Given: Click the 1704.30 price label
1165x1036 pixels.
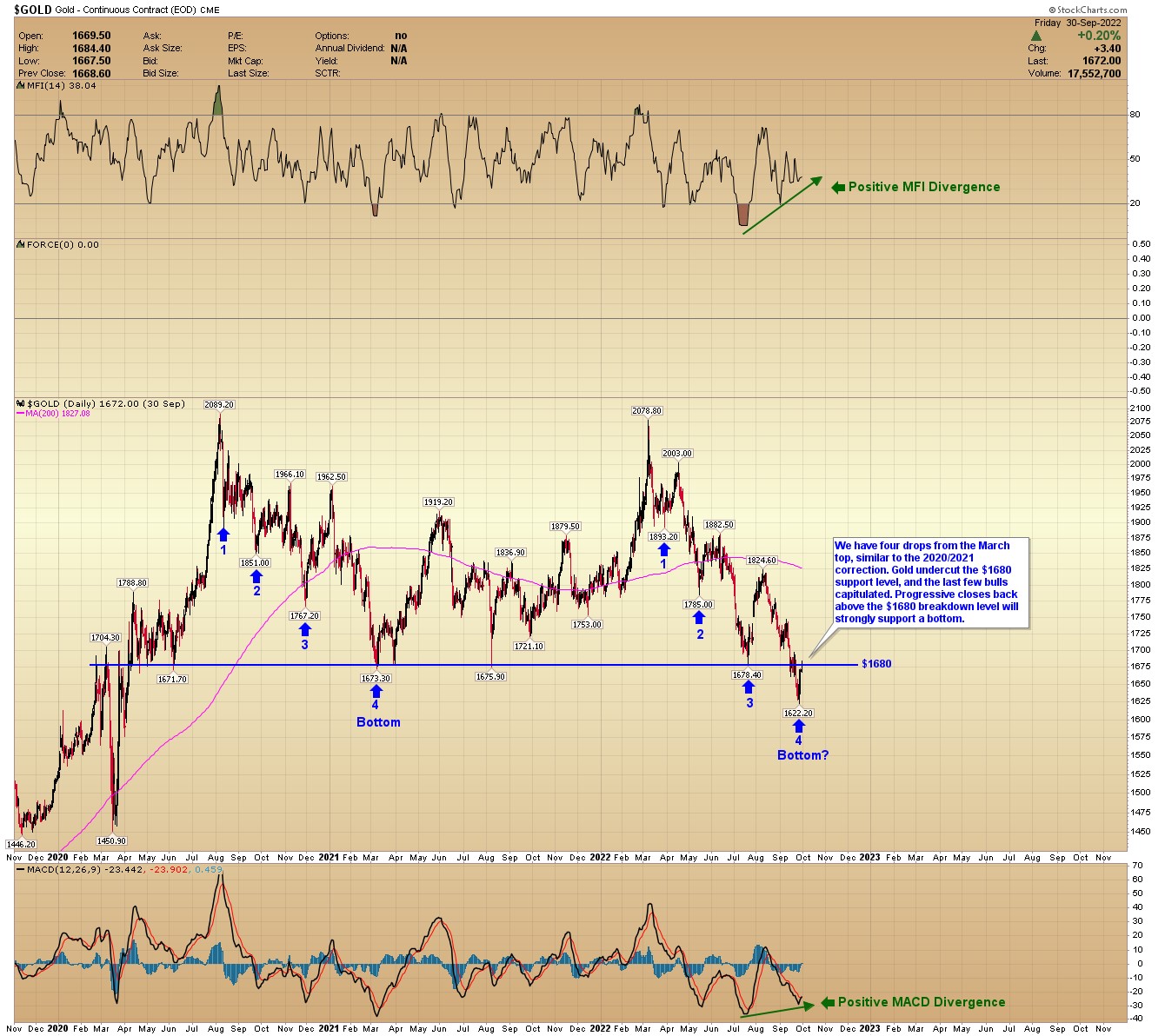Looking at the screenshot, I should 105,637.
